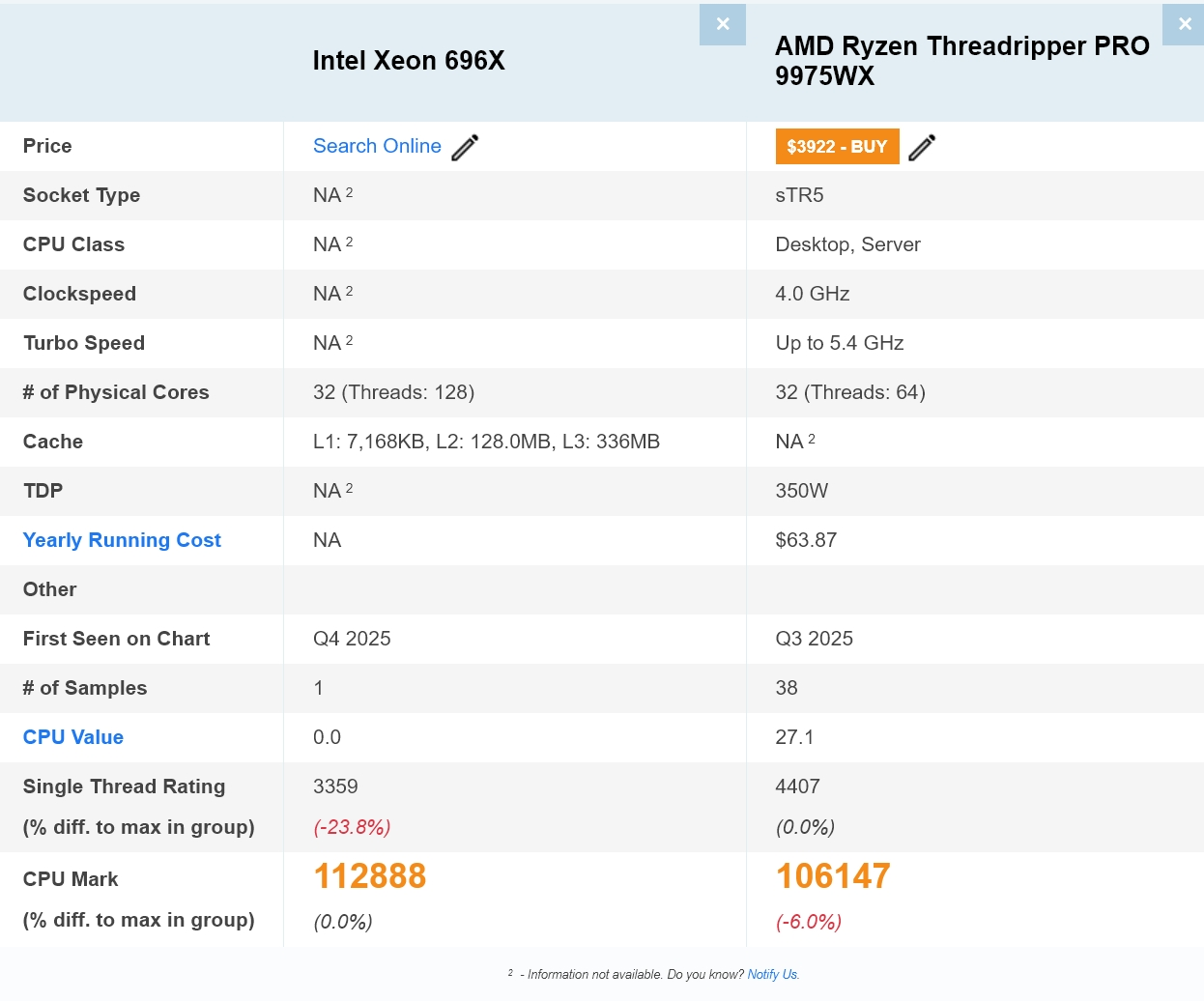Viewport: 1204px width, 1001px height.
Task: Open the CPU Value link
Action: coord(73,737)
